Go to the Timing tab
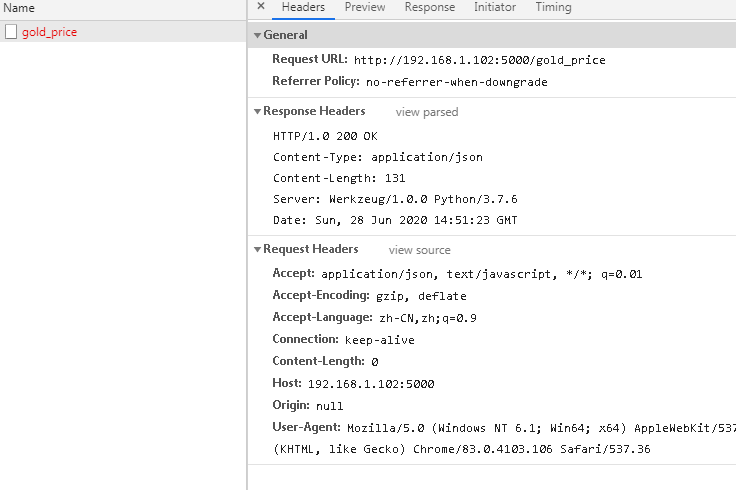The height and width of the screenshot is (490, 736). click(x=553, y=7)
